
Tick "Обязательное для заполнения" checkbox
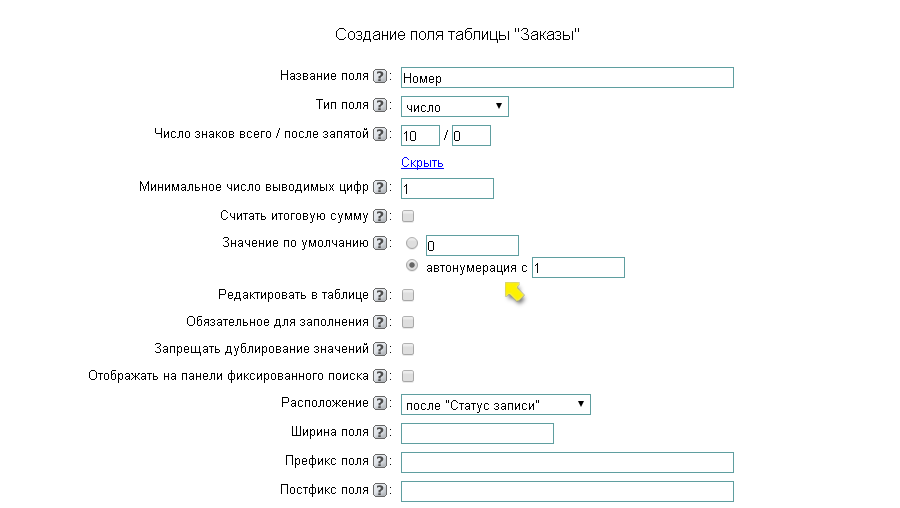408,322
